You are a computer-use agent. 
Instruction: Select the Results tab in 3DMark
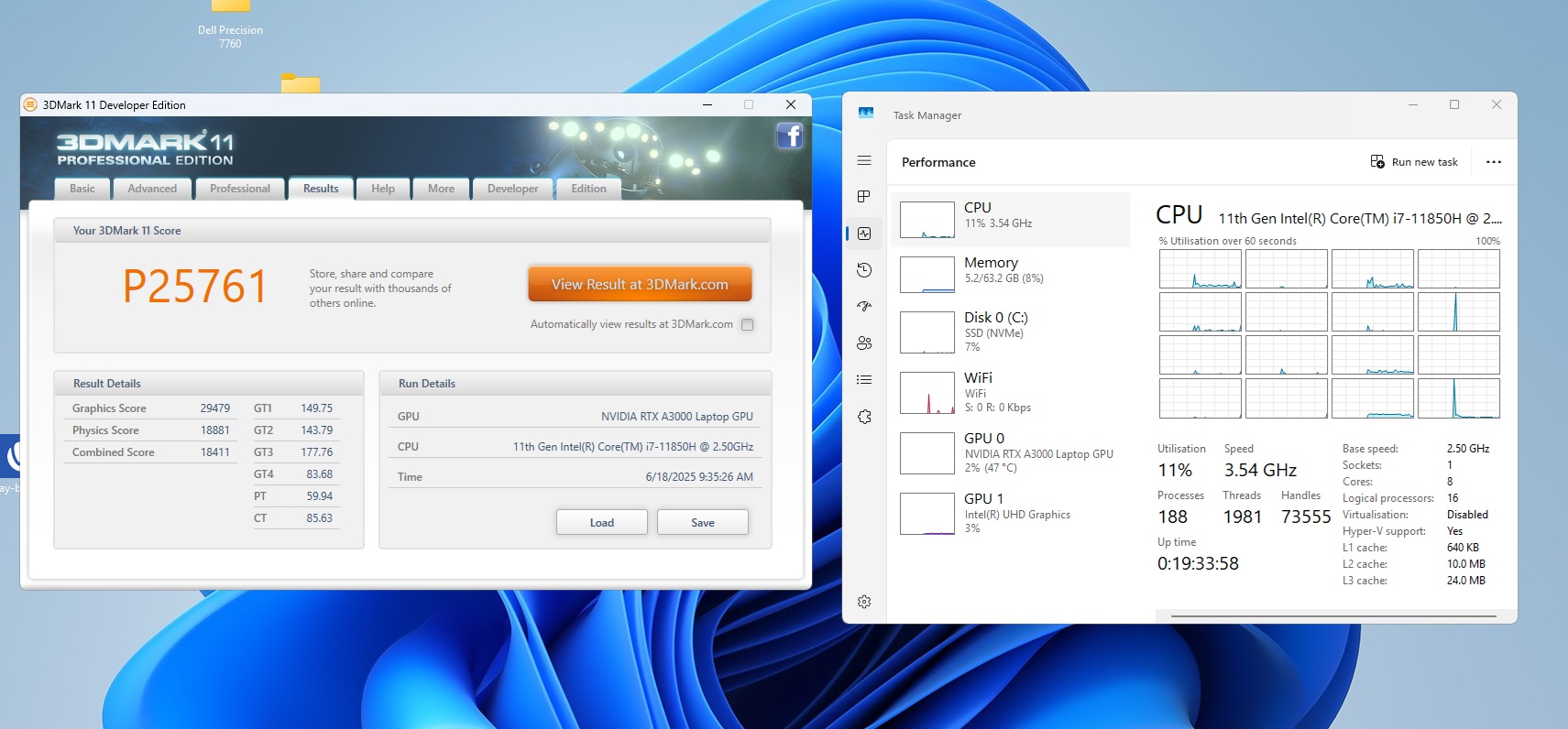click(x=321, y=189)
